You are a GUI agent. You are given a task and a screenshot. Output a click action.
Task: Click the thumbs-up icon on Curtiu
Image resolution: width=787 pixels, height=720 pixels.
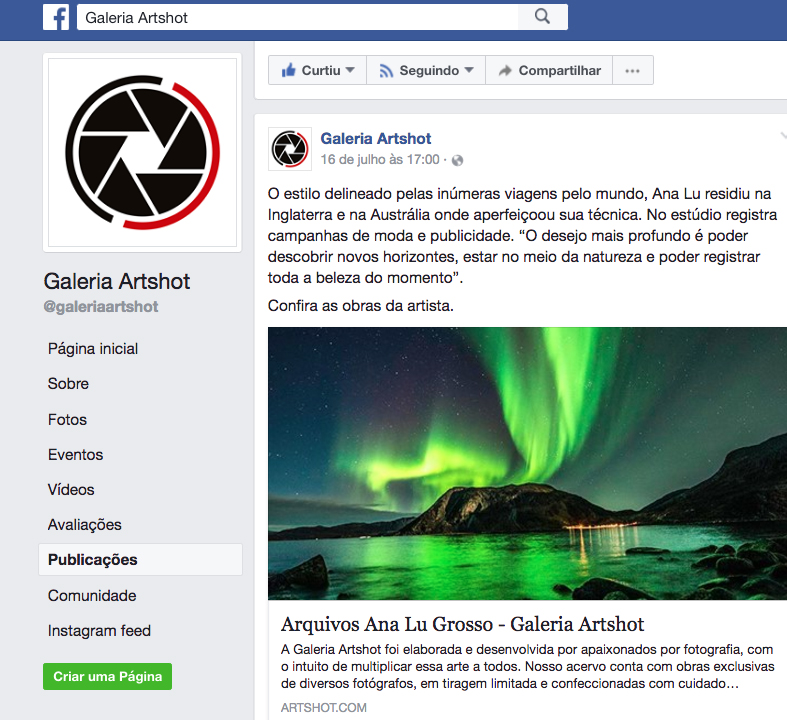[289, 70]
